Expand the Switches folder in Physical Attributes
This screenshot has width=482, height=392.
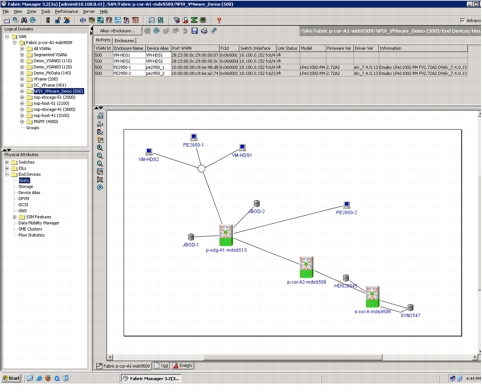tap(7, 162)
